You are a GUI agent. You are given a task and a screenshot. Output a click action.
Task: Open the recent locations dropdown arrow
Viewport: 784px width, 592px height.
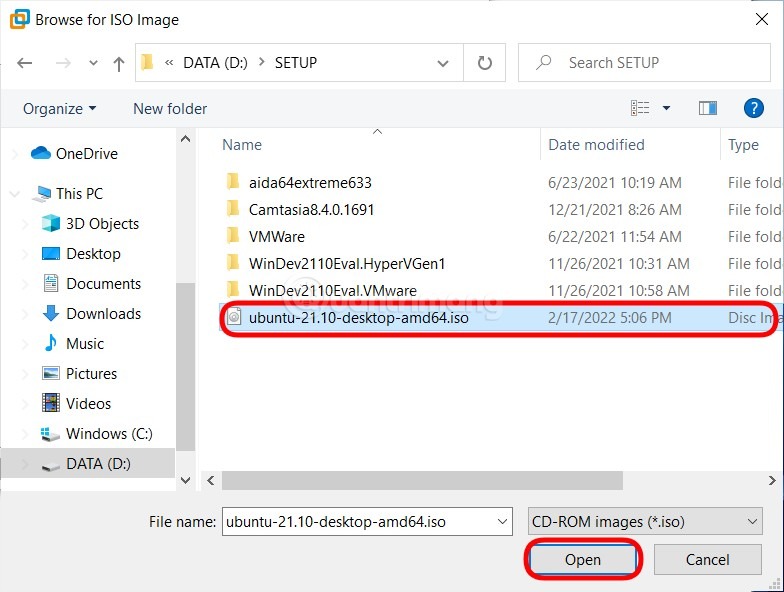(93, 63)
